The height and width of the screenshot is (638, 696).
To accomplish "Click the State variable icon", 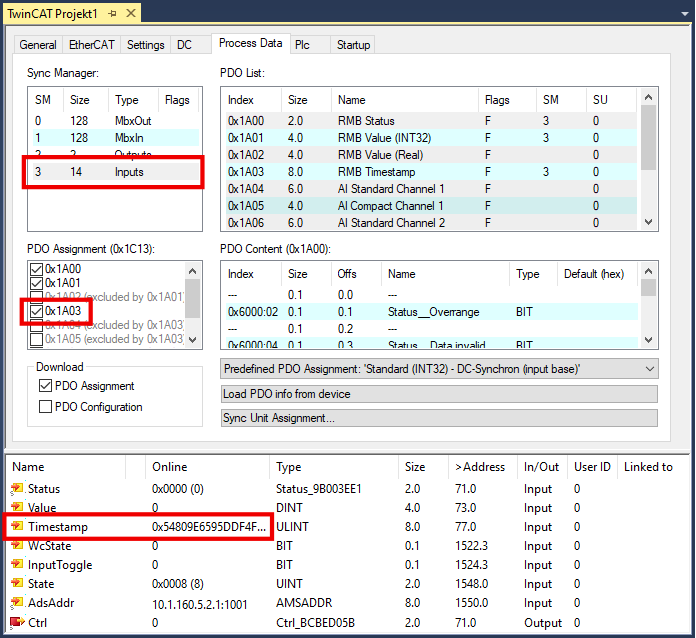I will tap(17, 583).
